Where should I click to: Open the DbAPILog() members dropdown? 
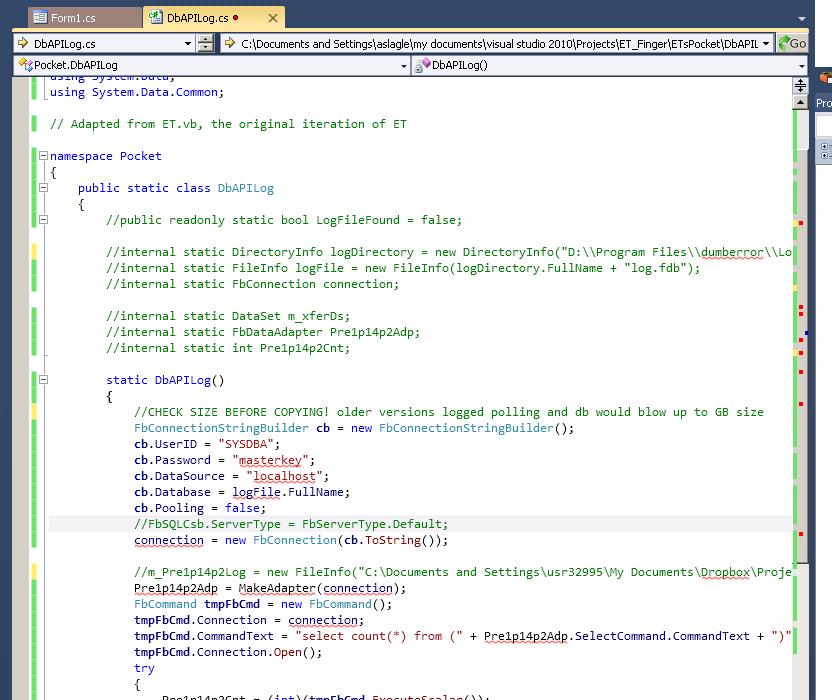(801, 66)
